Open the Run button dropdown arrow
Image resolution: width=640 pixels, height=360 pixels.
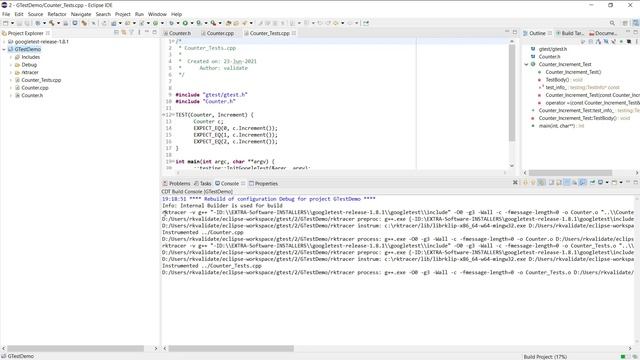(x=191, y=23)
